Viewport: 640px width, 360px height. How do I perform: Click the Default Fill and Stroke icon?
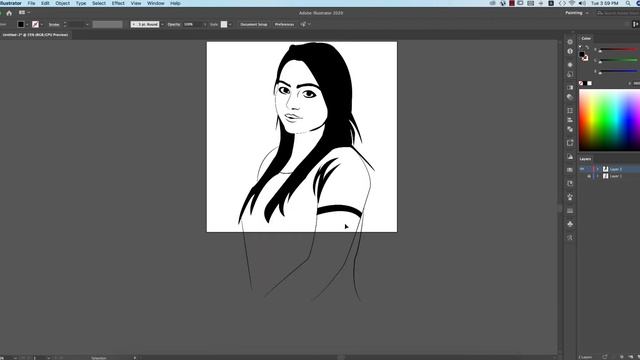coord(580,47)
